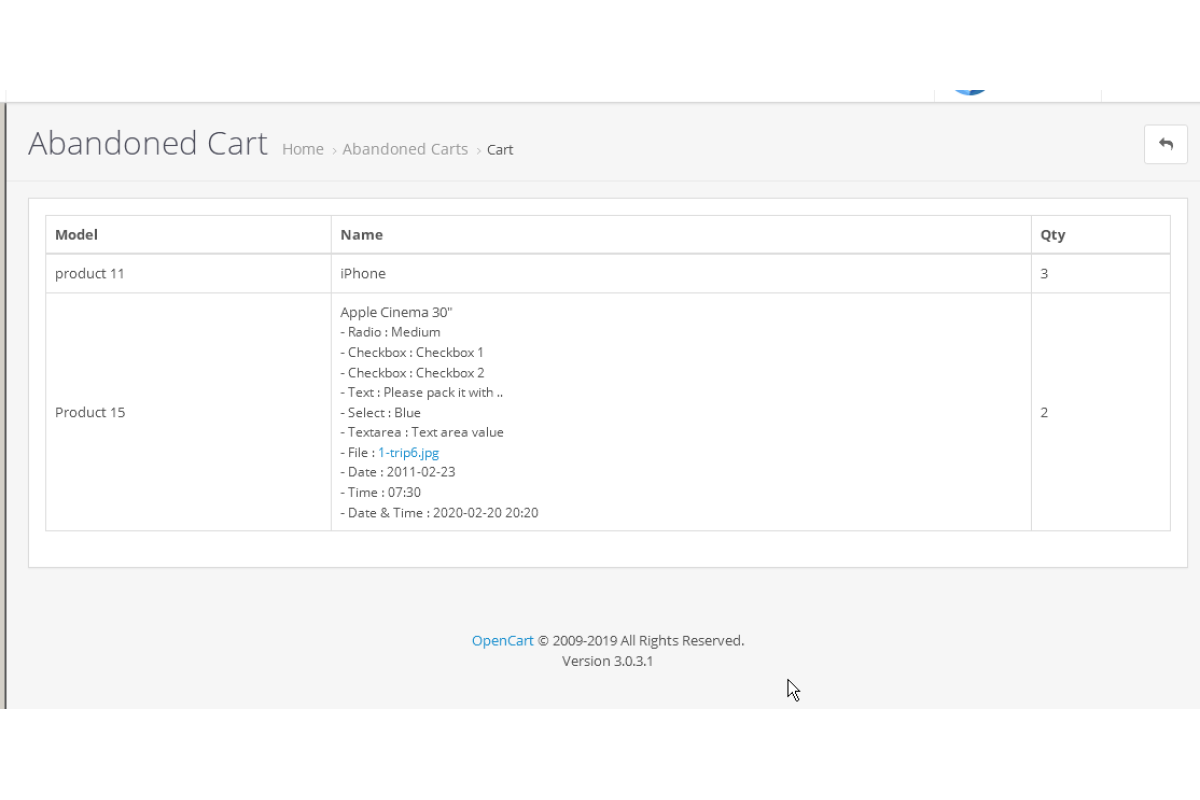
Task: Open the Abandoned Carts breadcrumb link
Action: [405, 149]
